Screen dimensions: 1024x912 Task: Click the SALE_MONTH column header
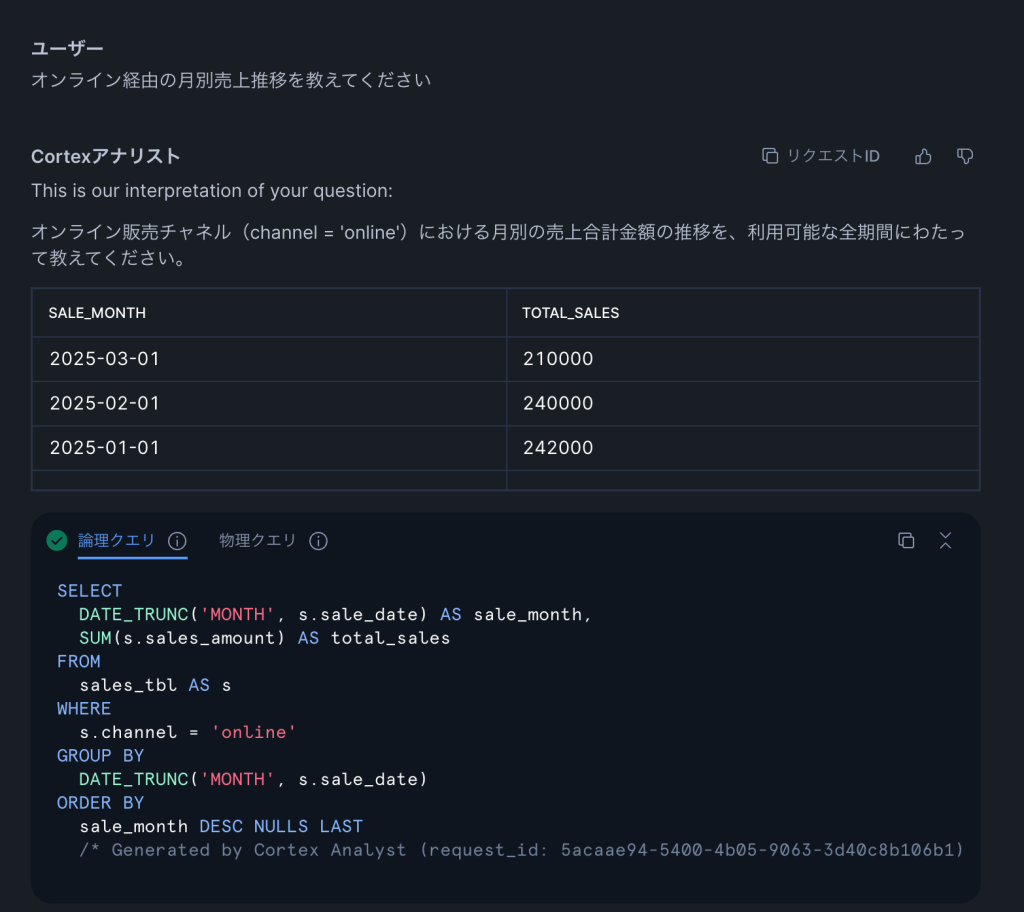tap(97, 313)
